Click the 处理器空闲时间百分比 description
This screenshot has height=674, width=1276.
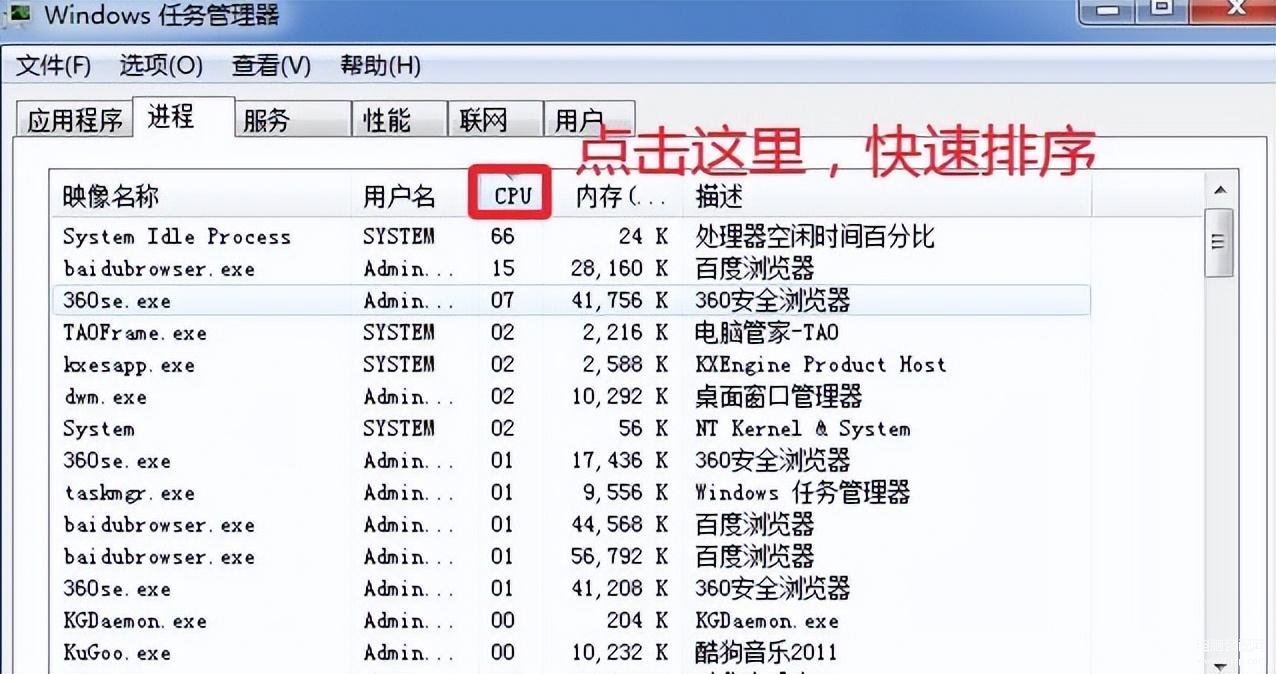point(815,237)
